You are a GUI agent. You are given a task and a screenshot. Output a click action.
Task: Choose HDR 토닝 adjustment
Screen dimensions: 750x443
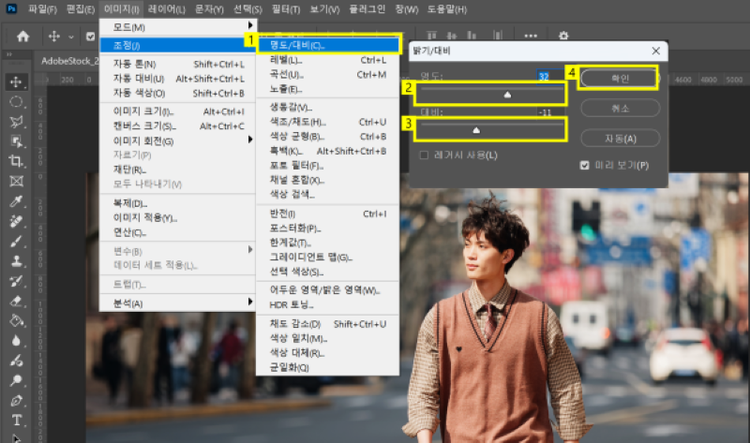(x=328, y=305)
